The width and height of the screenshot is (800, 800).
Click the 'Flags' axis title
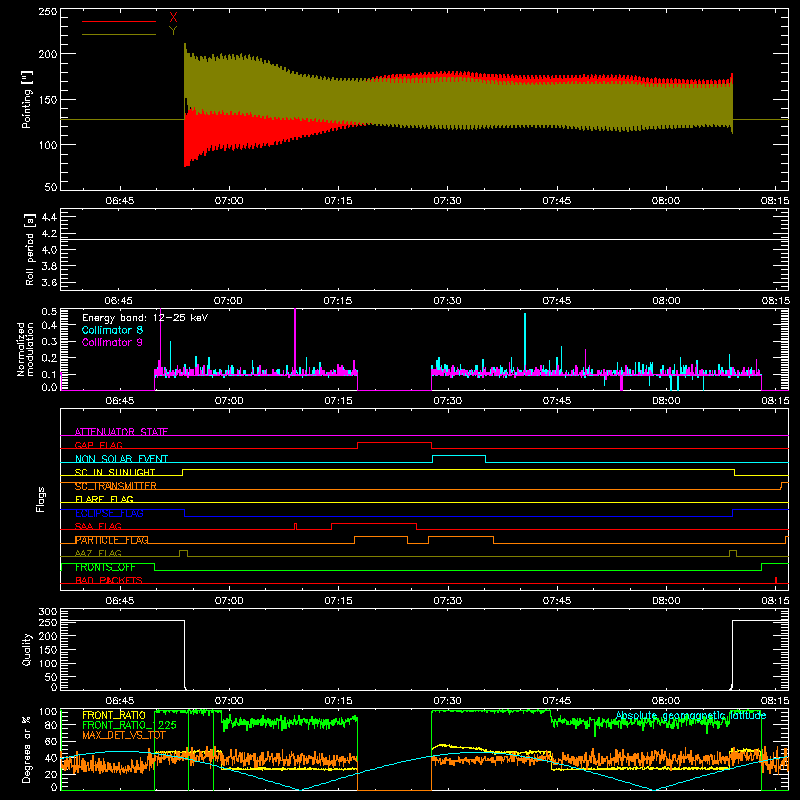(x=40, y=499)
